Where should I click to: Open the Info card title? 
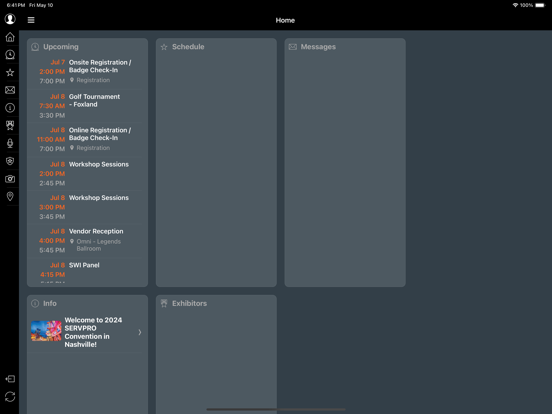pyautogui.click(x=50, y=303)
